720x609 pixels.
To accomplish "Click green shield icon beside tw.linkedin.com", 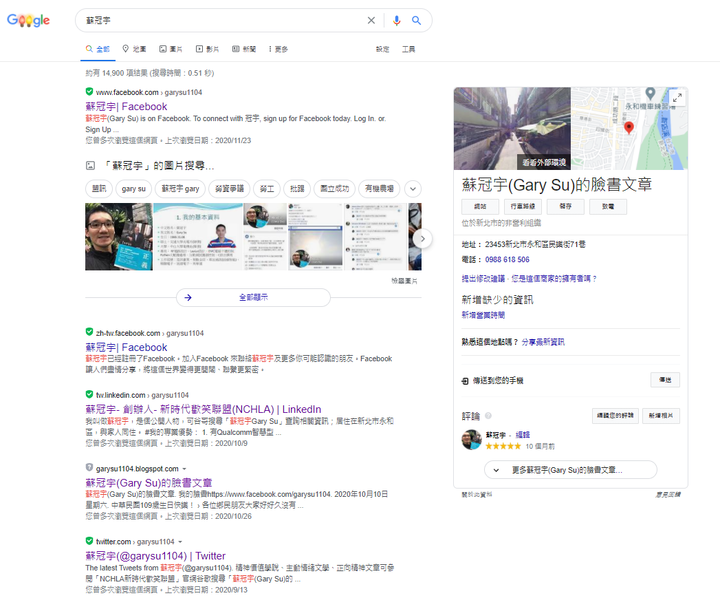I will (89, 394).
